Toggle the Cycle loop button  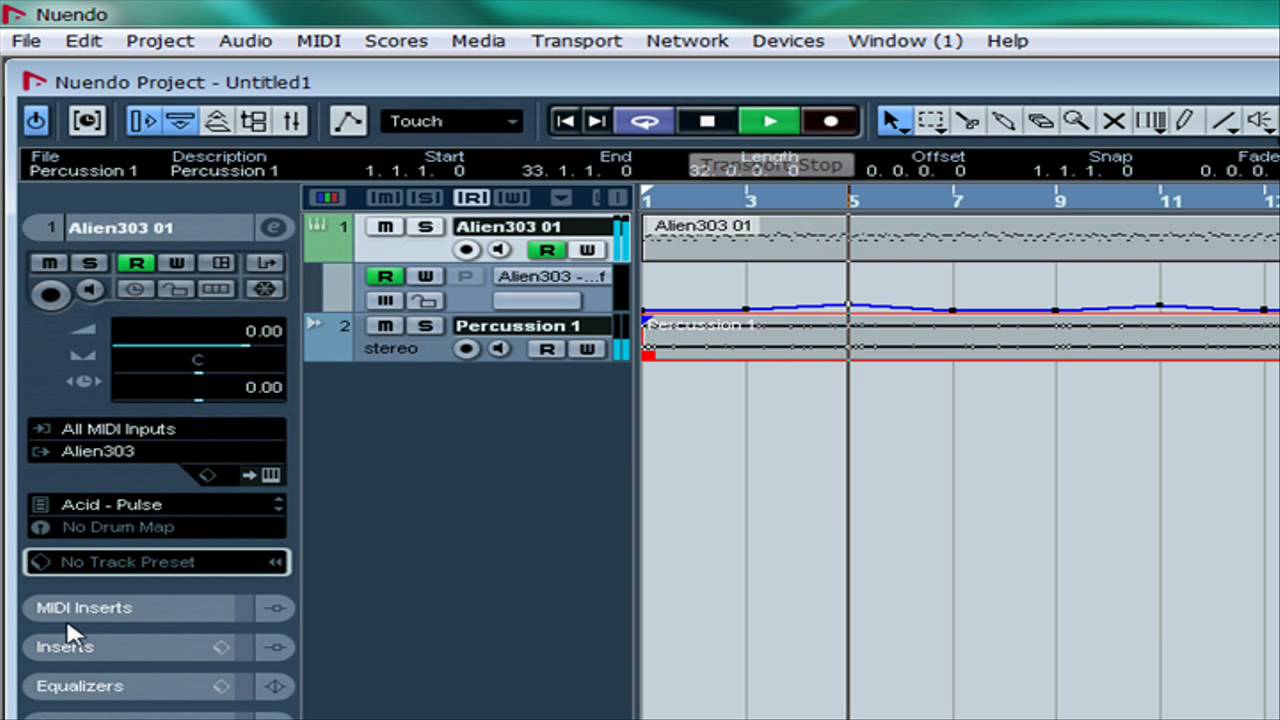(x=644, y=121)
